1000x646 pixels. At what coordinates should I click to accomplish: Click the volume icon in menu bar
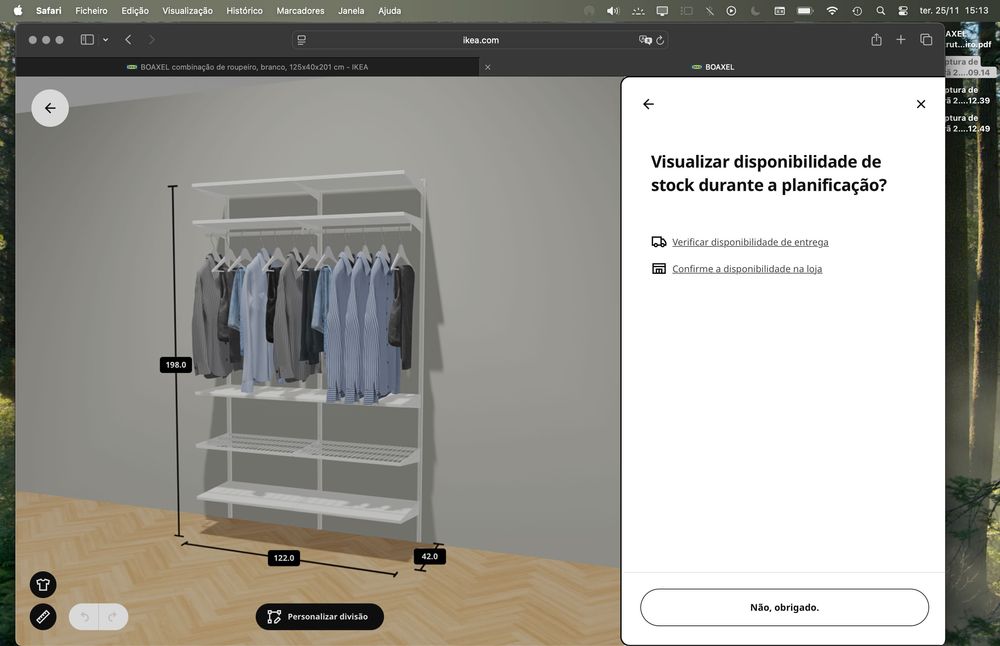pyautogui.click(x=613, y=10)
